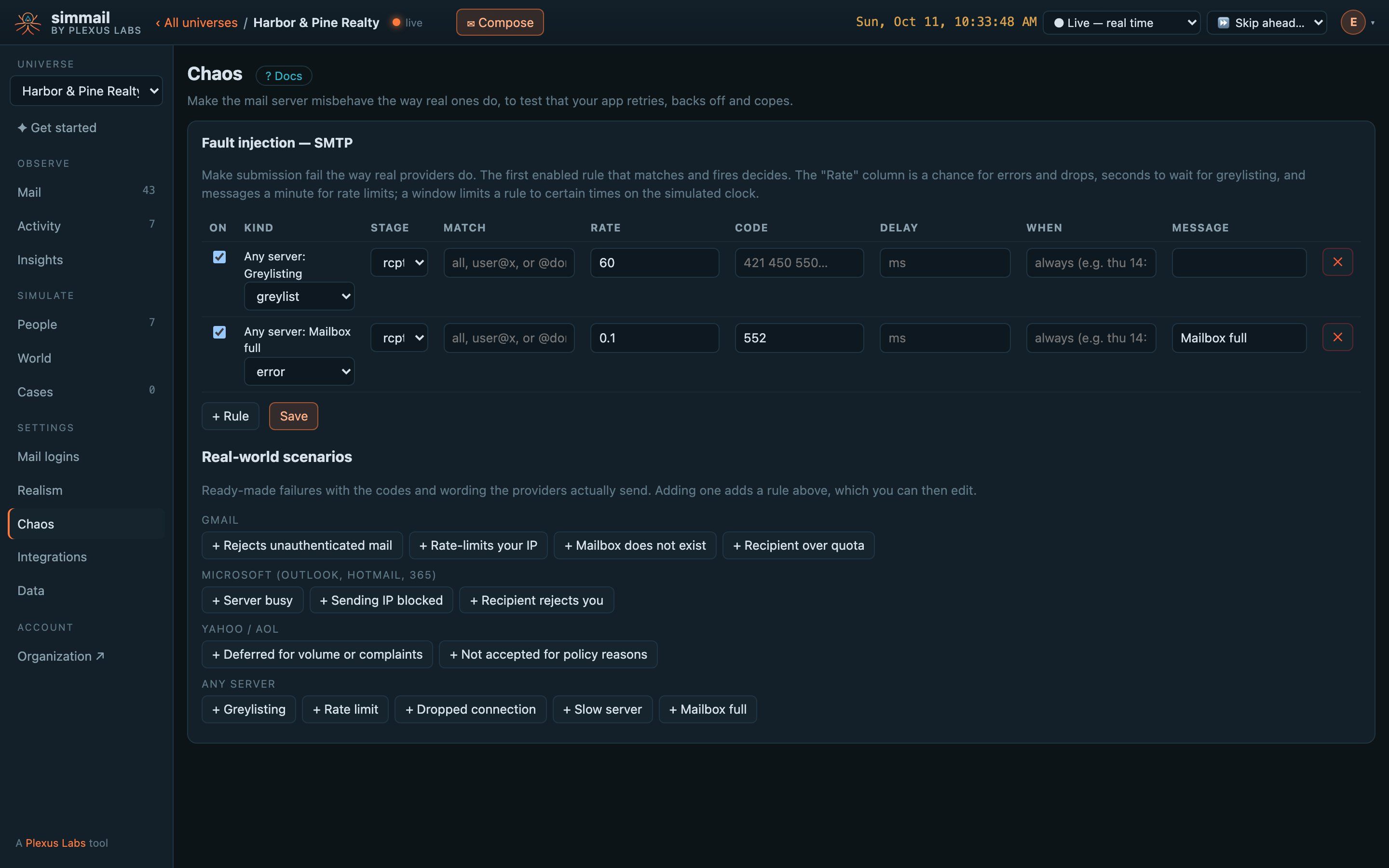
Task: Open the Data settings page
Action: coord(86,591)
